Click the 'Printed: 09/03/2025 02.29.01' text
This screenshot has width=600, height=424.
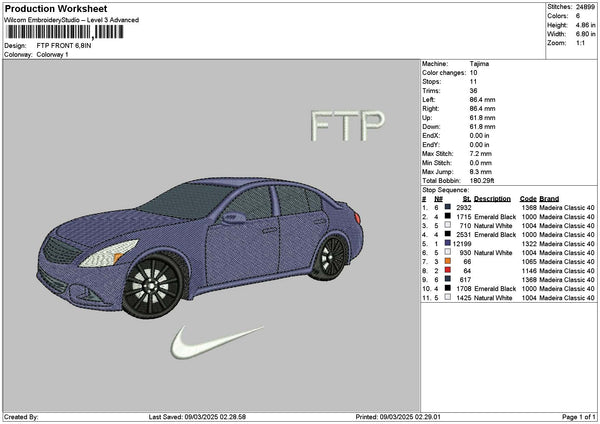(x=398, y=417)
